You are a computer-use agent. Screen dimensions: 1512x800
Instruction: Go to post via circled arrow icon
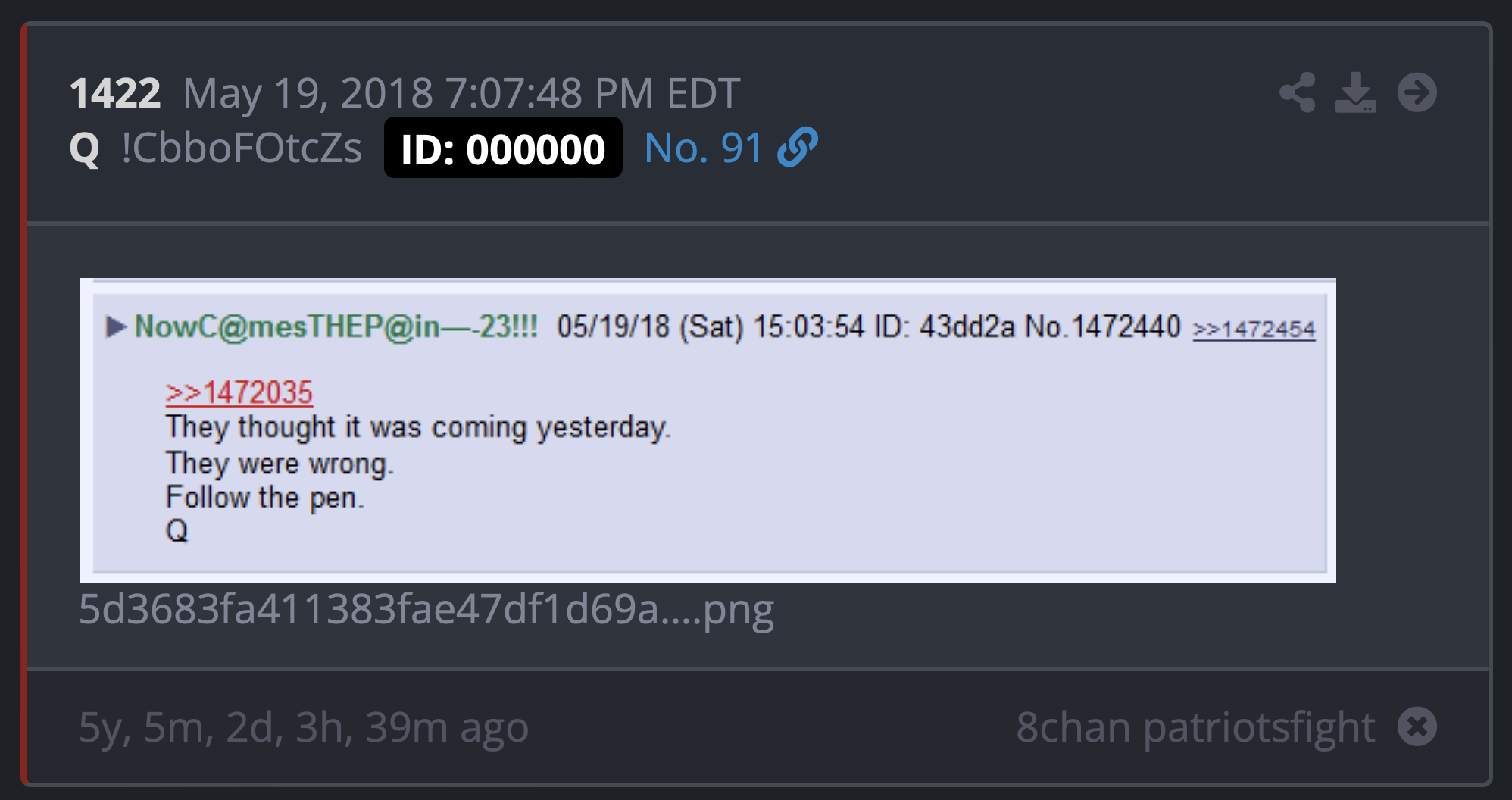1417,92
